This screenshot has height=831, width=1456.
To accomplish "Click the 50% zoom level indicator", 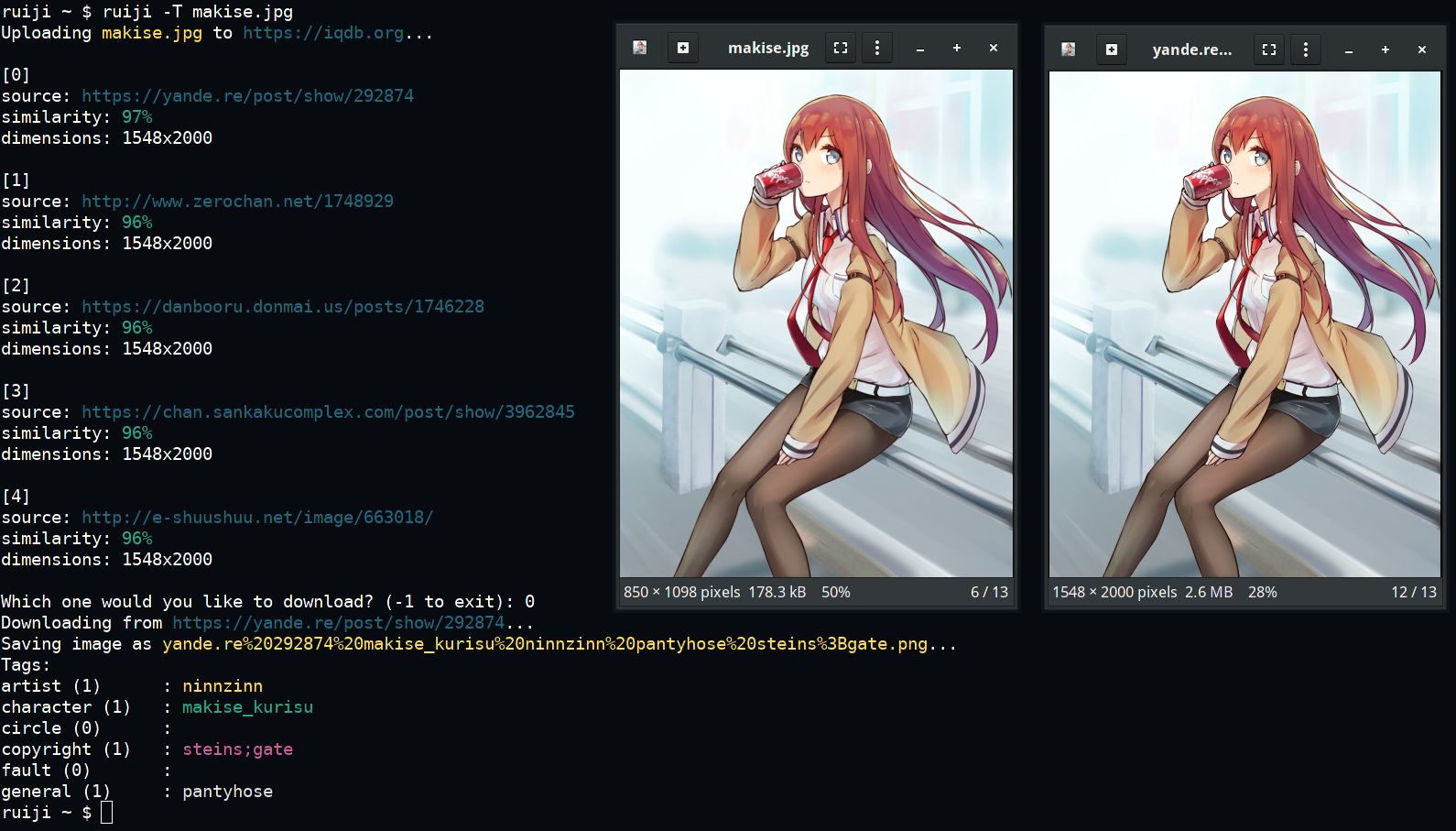I will [x=836, y=592].
